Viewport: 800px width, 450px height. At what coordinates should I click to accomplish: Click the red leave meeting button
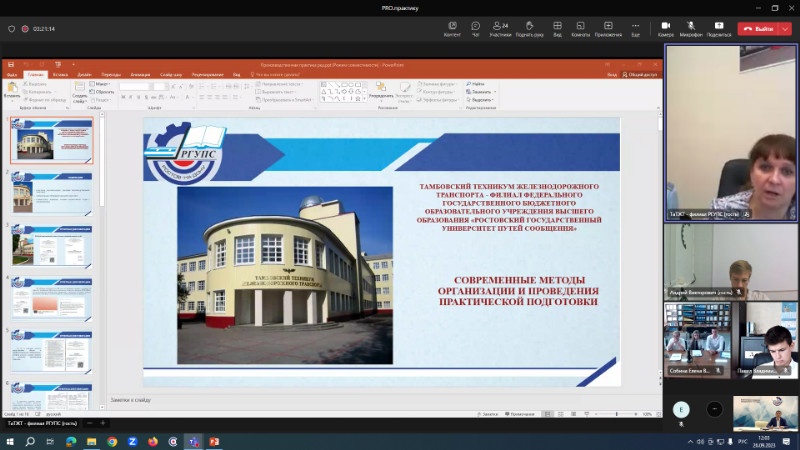click(x=759, y=29)
